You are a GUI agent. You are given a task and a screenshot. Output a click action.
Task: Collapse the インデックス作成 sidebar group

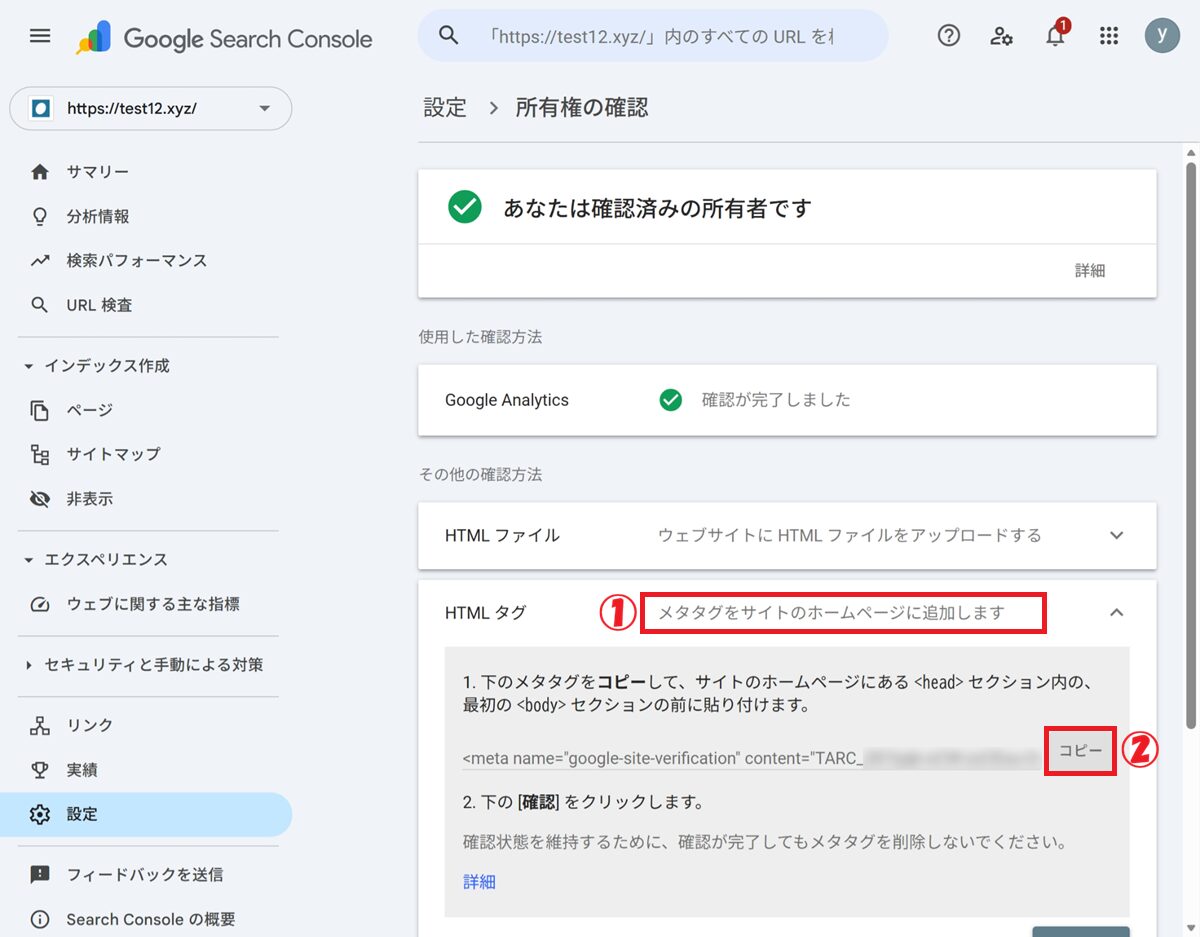coord(30,366)
